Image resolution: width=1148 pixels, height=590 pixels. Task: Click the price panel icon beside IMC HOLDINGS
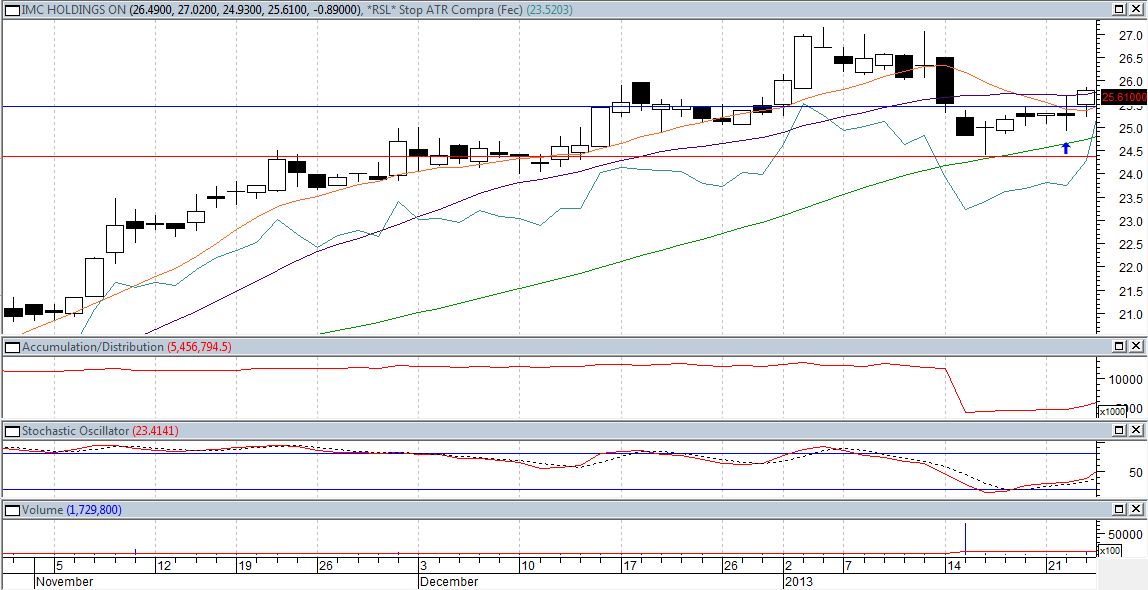11,9
